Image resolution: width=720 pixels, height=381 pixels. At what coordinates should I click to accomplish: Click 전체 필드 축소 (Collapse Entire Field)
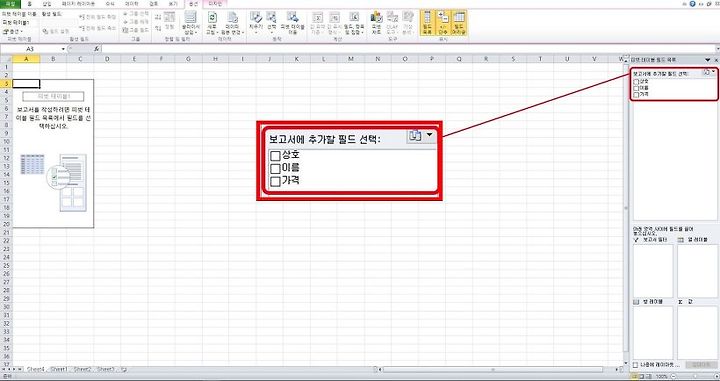pos(97,28)
